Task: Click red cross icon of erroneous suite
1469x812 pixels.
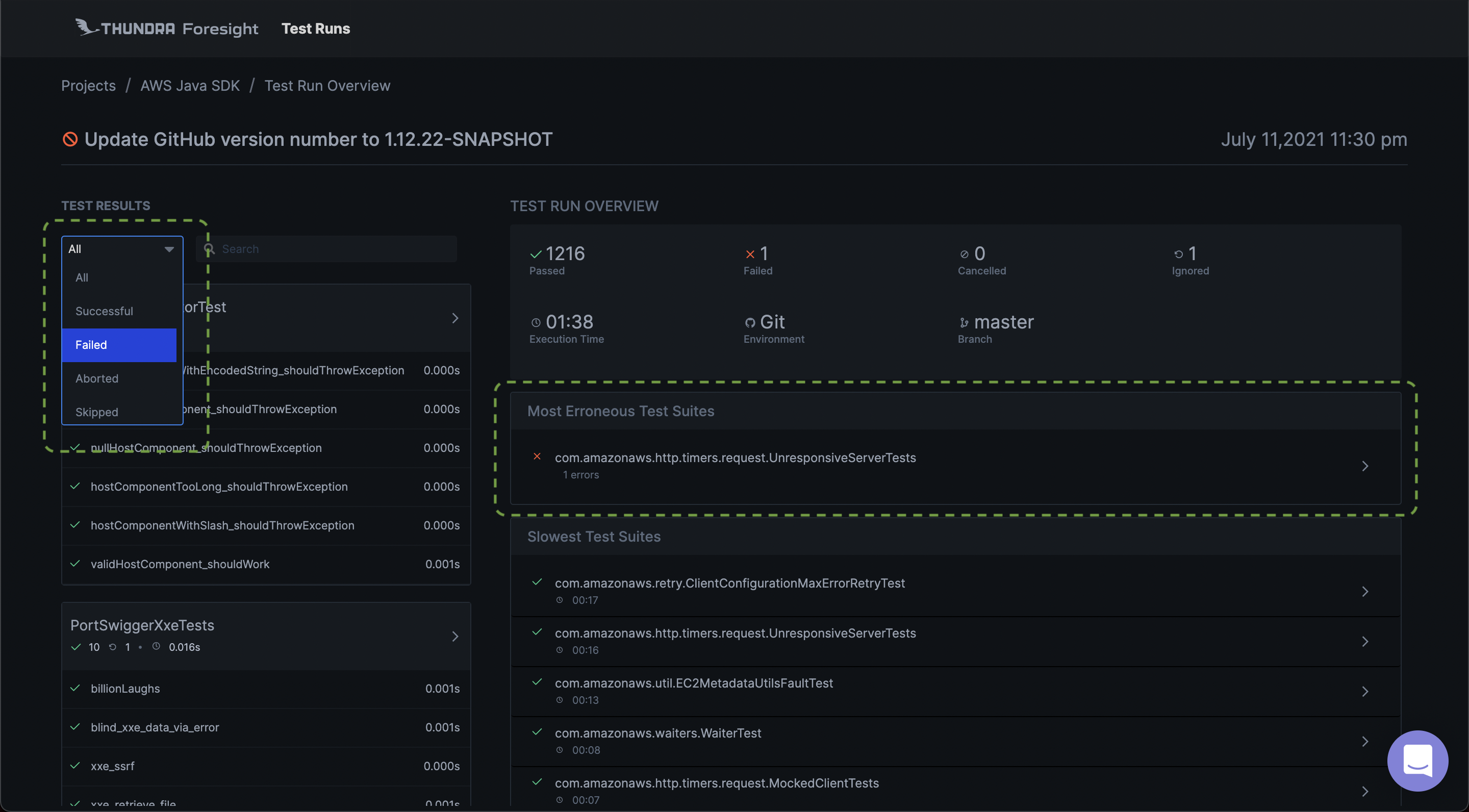Action: pos(537,456)
